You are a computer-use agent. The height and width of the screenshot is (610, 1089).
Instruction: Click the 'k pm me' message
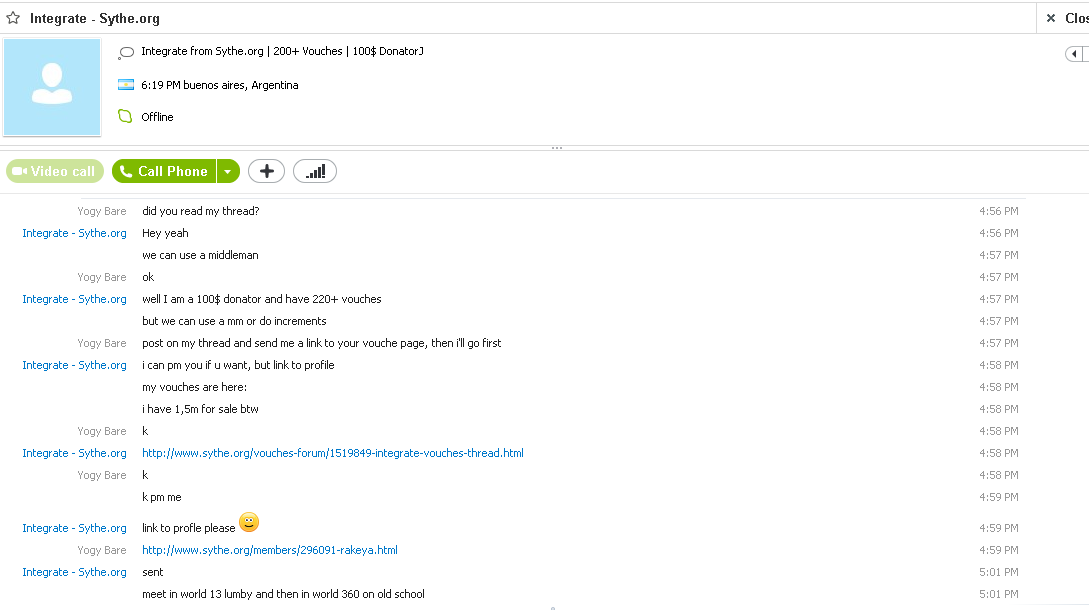[x=162, y=497]
